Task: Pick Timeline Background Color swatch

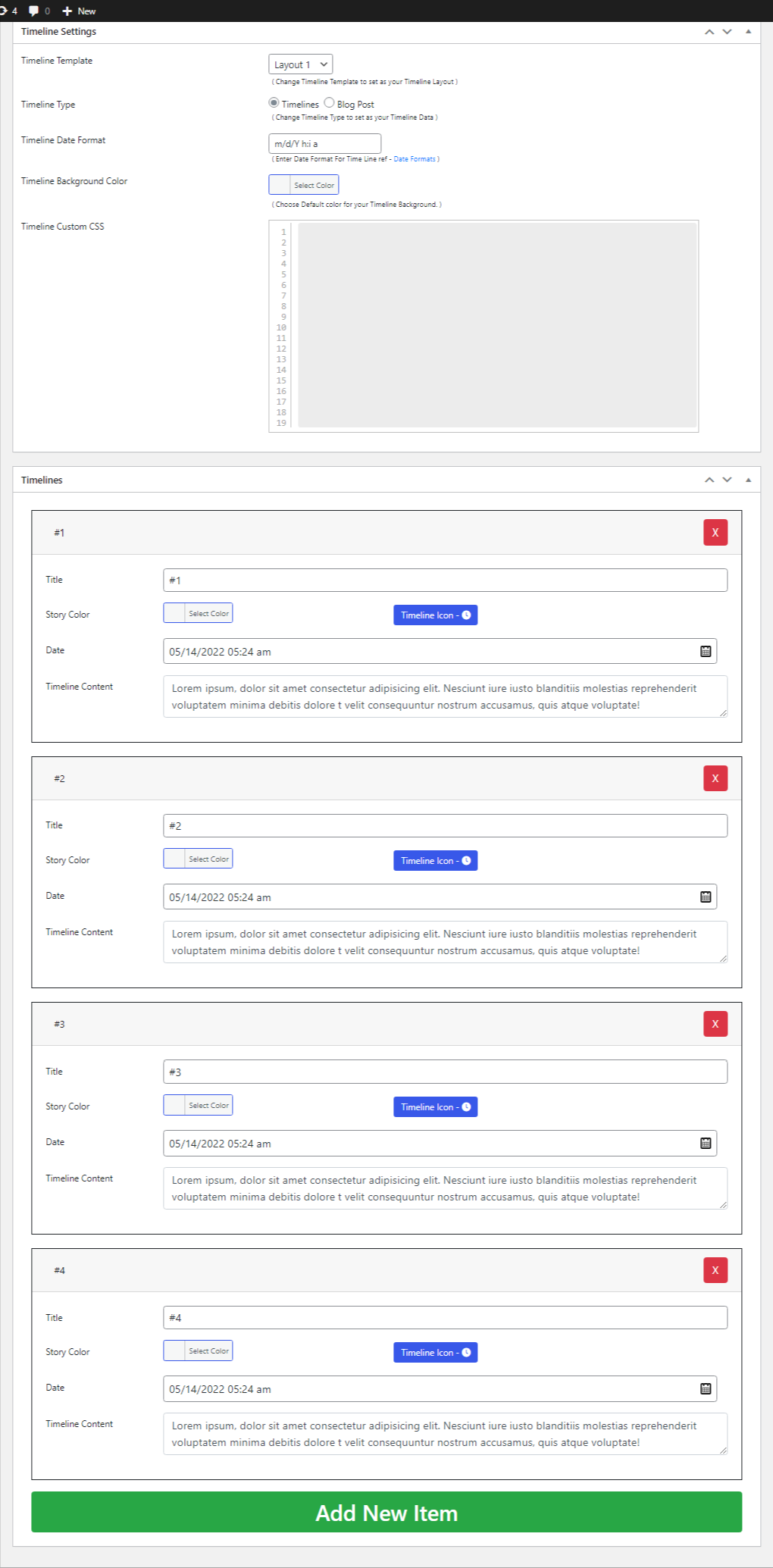Action: (303, 185)
